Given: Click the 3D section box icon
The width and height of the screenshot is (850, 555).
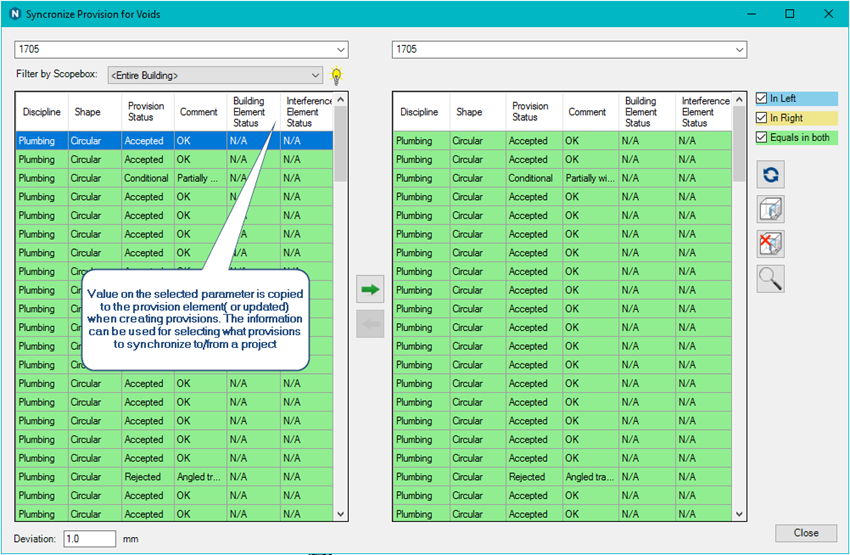Looking at the screenshot, I should (x=770, y=209).
